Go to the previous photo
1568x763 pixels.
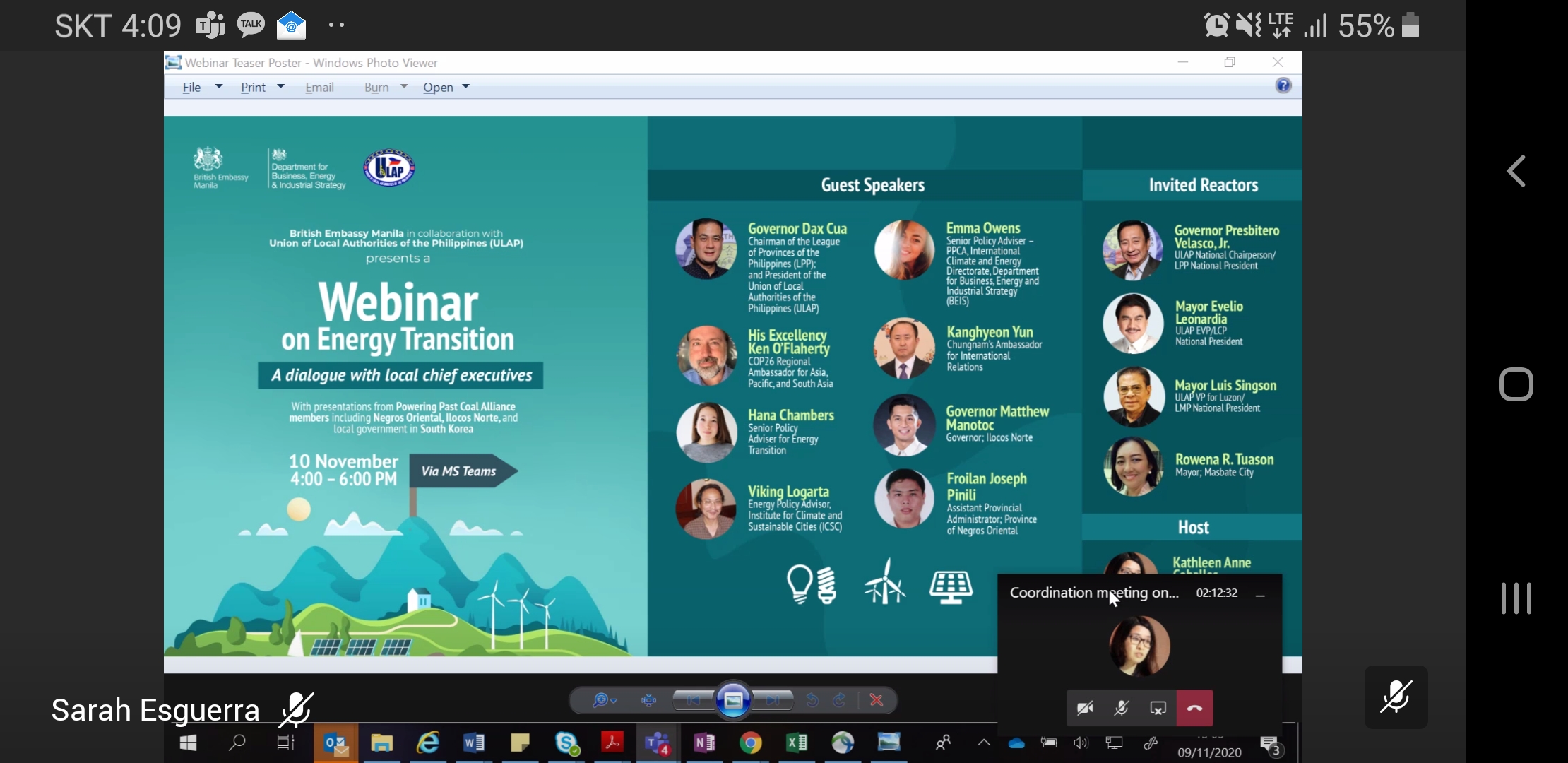pos(693,700)
